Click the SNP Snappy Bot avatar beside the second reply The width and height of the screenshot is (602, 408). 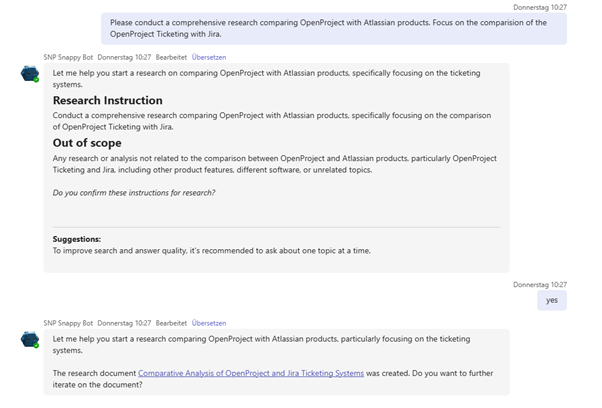pyautogui.click(x=30, y=340)
